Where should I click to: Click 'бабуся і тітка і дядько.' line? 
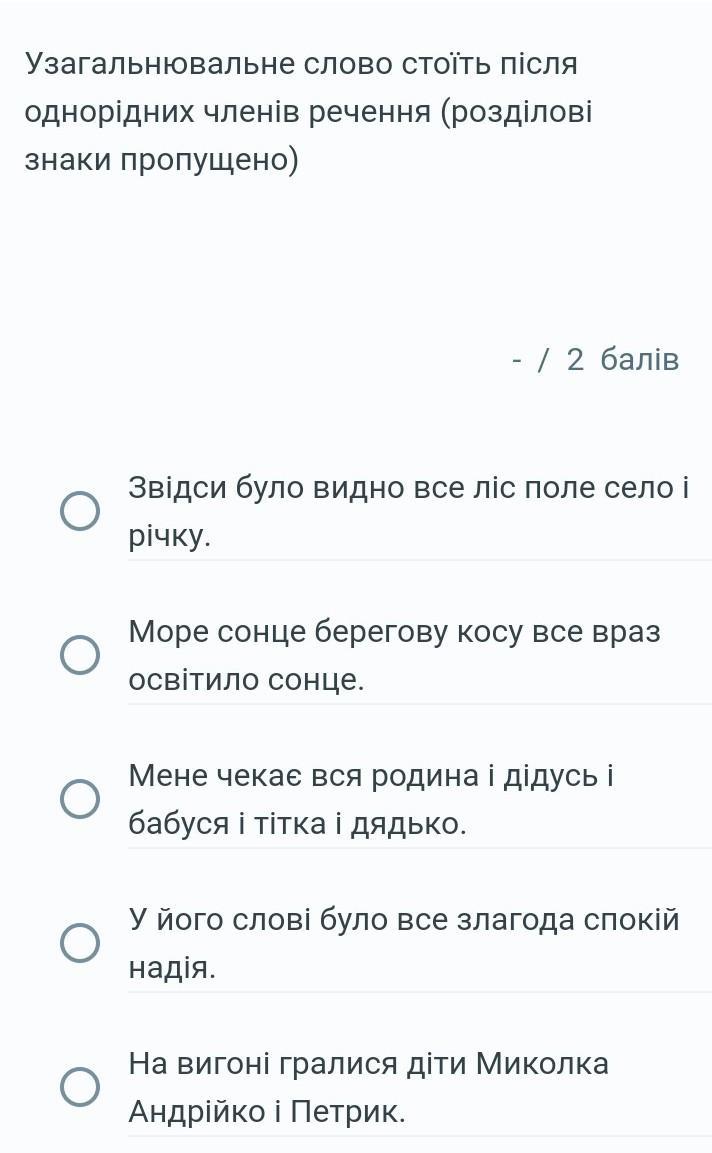pos(297,824)
